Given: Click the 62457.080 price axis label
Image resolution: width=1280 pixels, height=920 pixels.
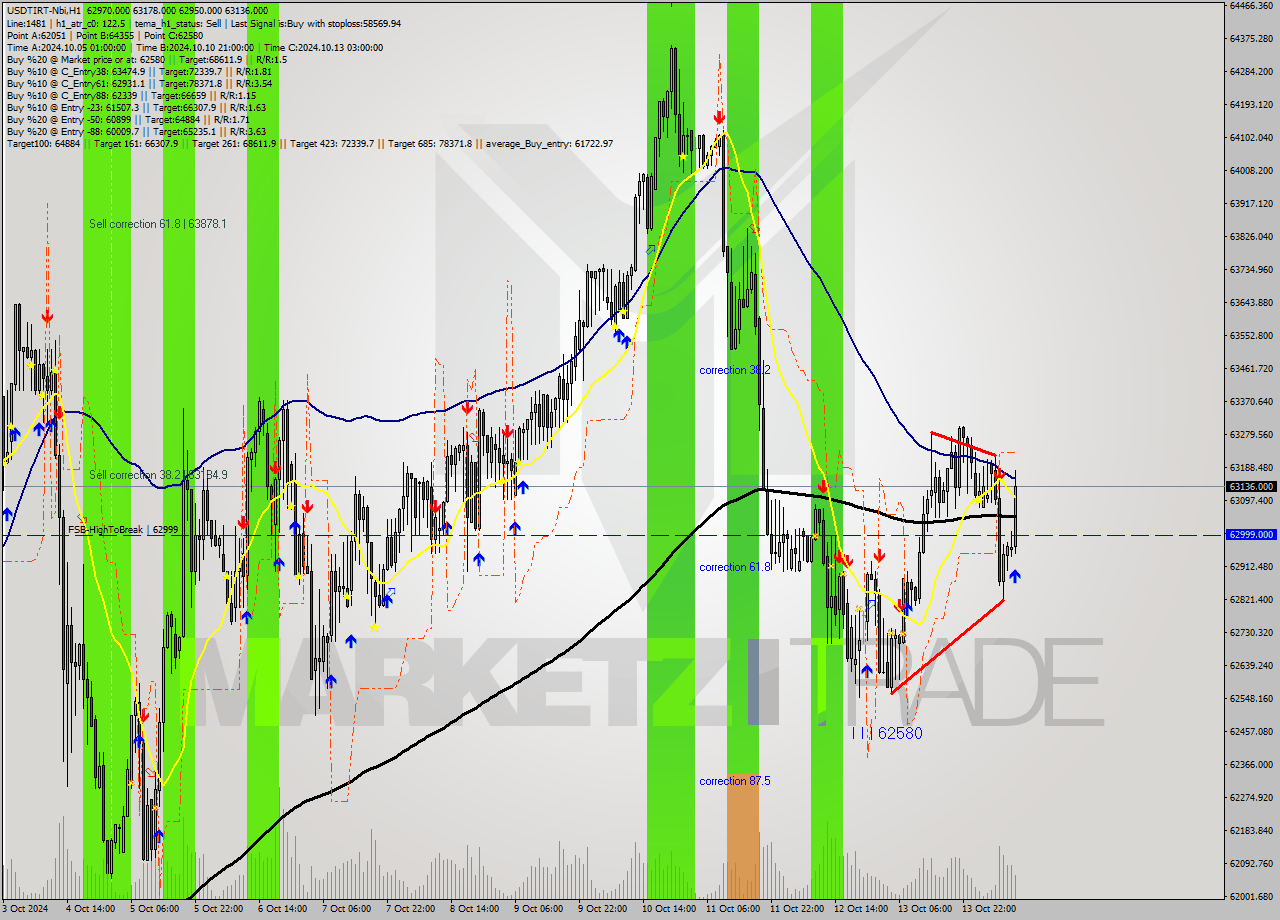Looking at the screenshot, I should pyautogui.click(x=1250, y=731).
